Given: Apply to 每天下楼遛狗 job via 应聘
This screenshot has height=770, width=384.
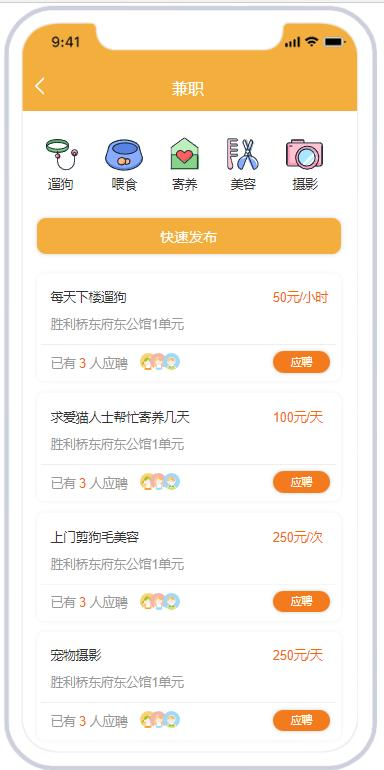Looking at the screenshot, I should pyautogui.click(x=302, y=362).
